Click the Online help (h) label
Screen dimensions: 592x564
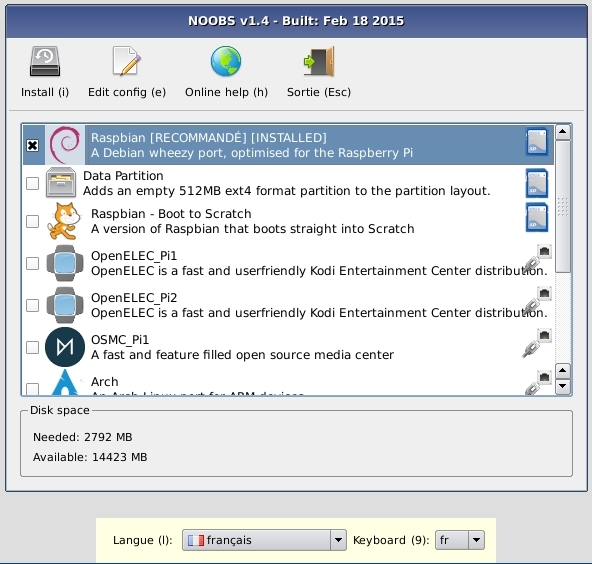coord(226,92)
